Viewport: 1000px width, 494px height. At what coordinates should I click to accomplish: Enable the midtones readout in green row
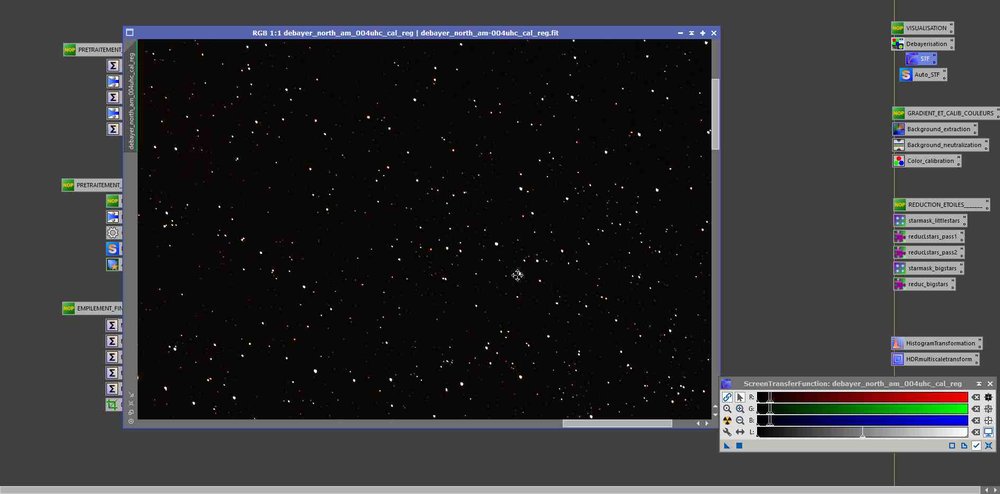tap(989, 409)
